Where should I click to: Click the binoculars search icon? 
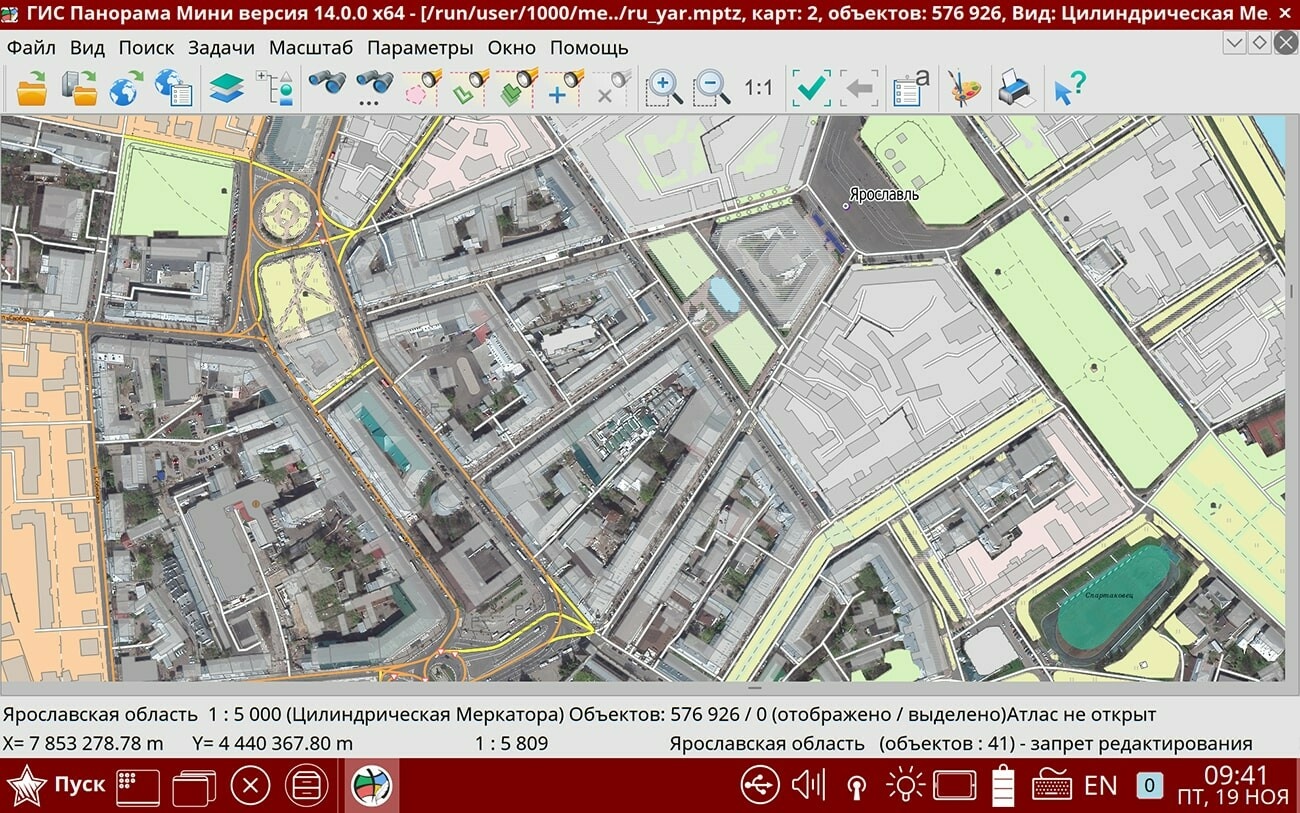pos(326,84)
